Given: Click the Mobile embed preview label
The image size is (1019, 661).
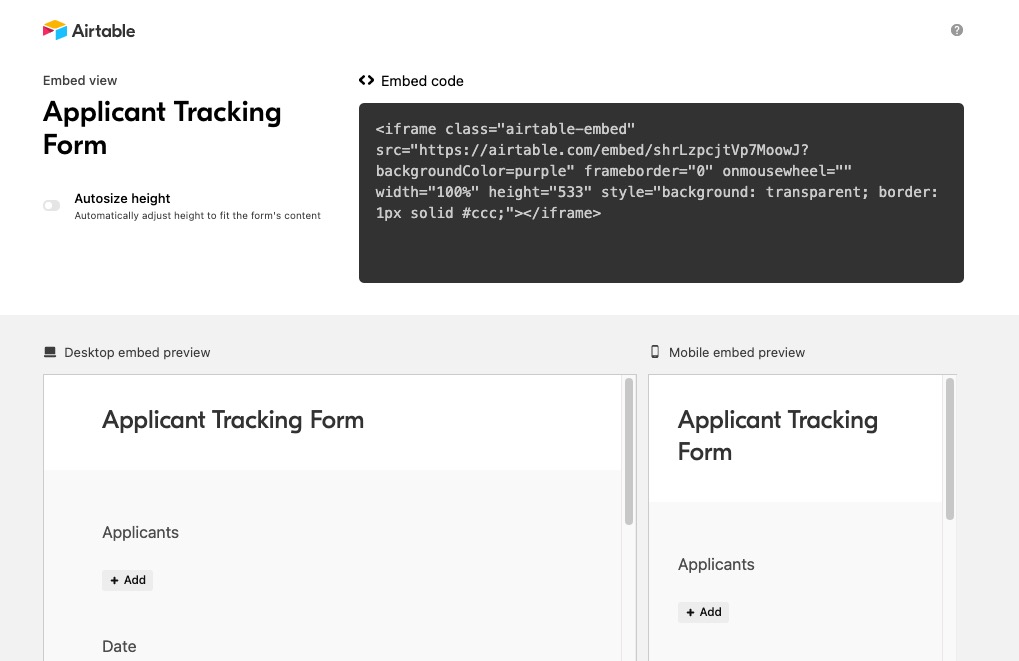Looking at the screenshot, I should tap(737, 352).
